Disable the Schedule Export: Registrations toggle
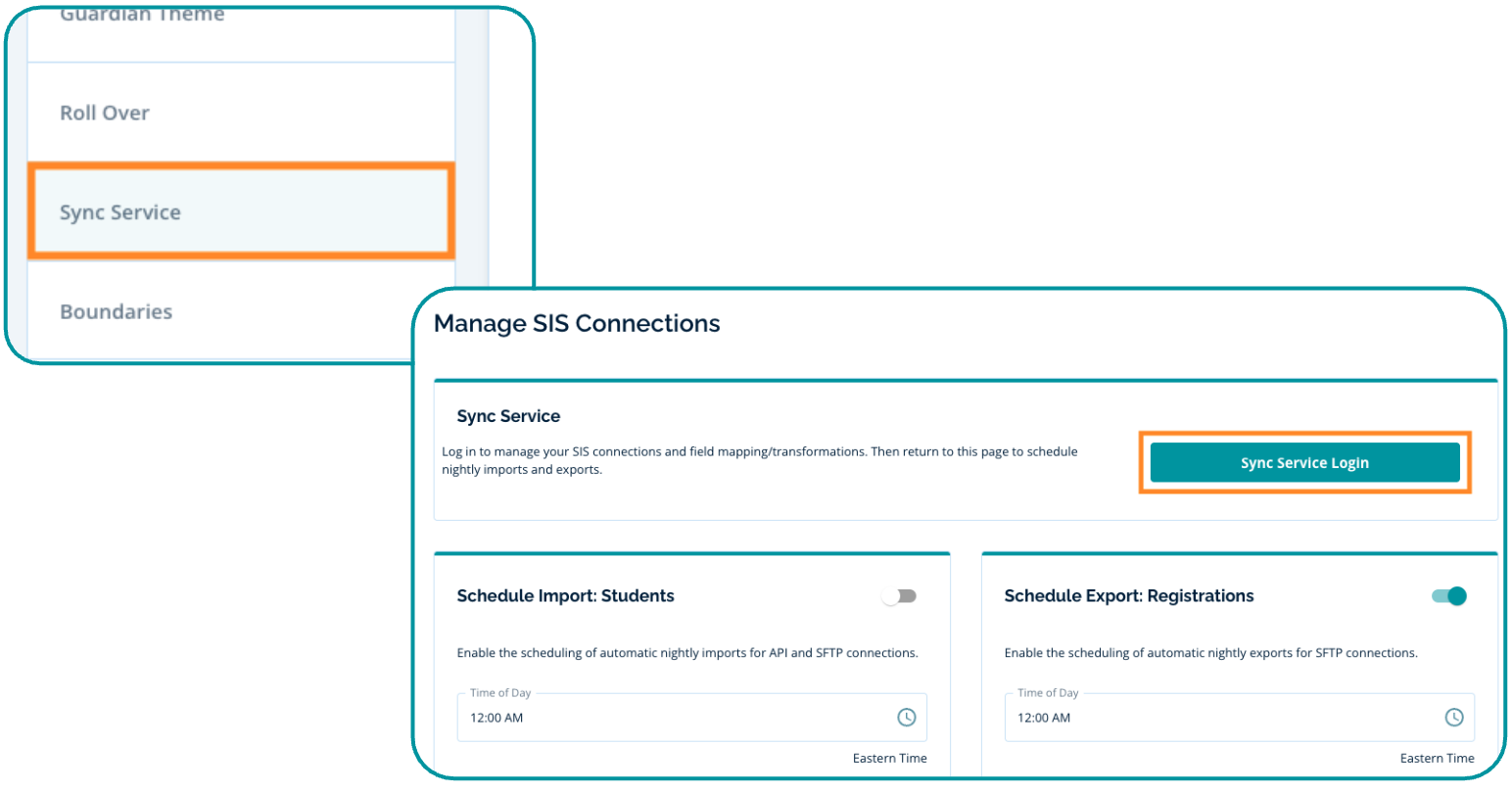Image resolution: width=1512 pixels, height=793 pixels. 1449,596
